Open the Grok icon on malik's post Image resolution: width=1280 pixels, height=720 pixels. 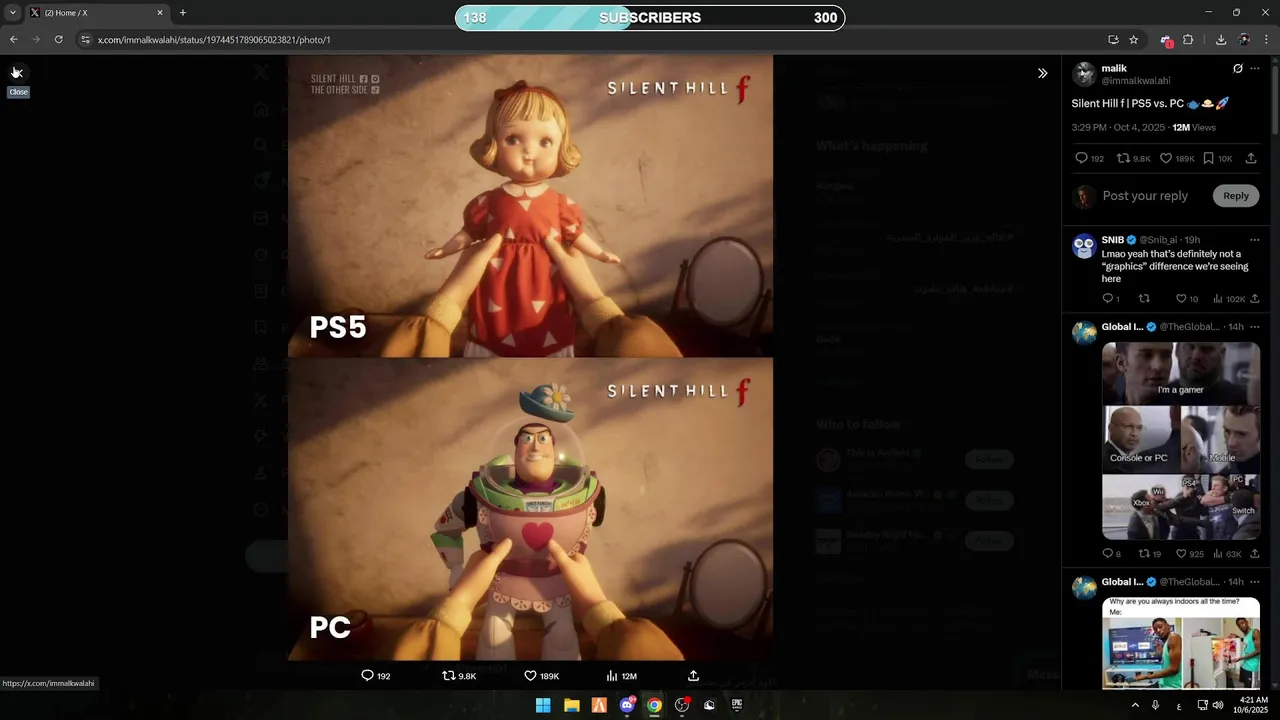click(x=1238, y=68)
